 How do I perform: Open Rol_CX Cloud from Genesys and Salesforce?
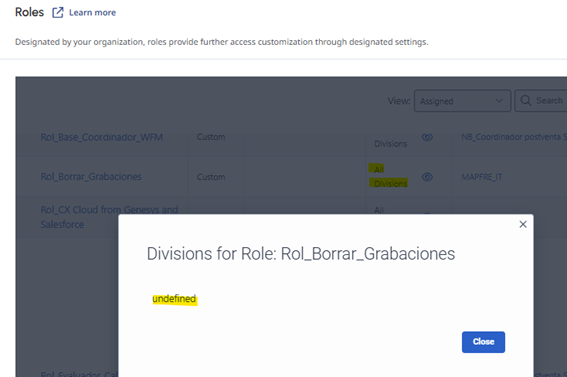point(109,217)
